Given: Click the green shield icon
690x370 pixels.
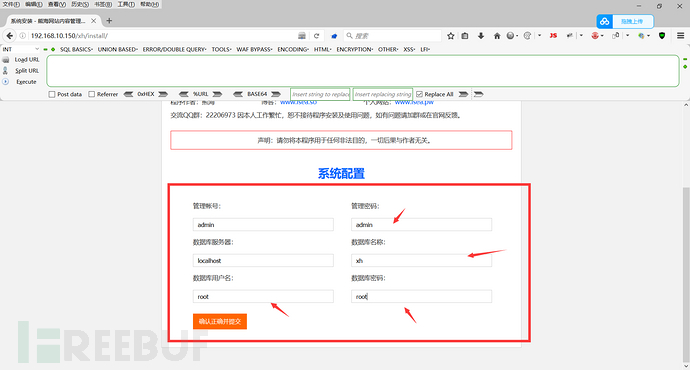Looking at the screenshot, I should (662, 36).
